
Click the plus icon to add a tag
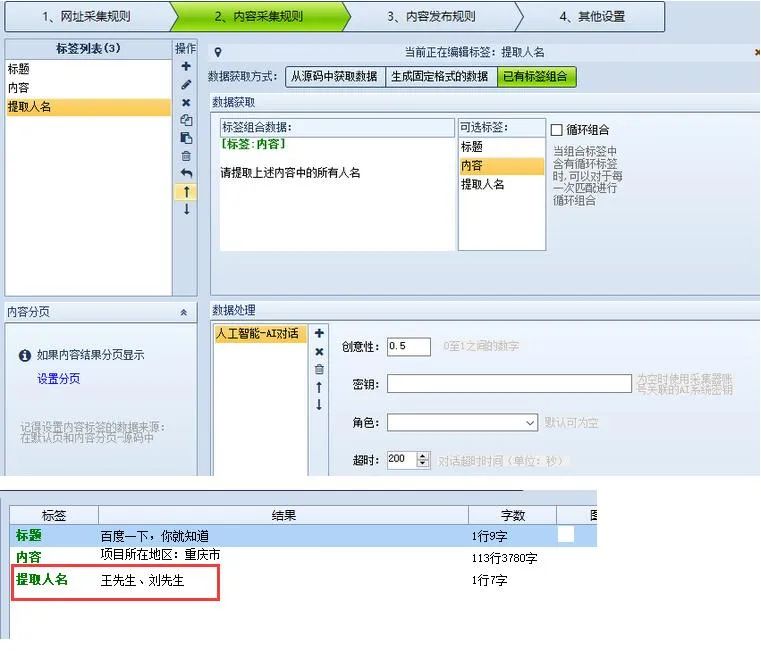(x=186, y=66)
